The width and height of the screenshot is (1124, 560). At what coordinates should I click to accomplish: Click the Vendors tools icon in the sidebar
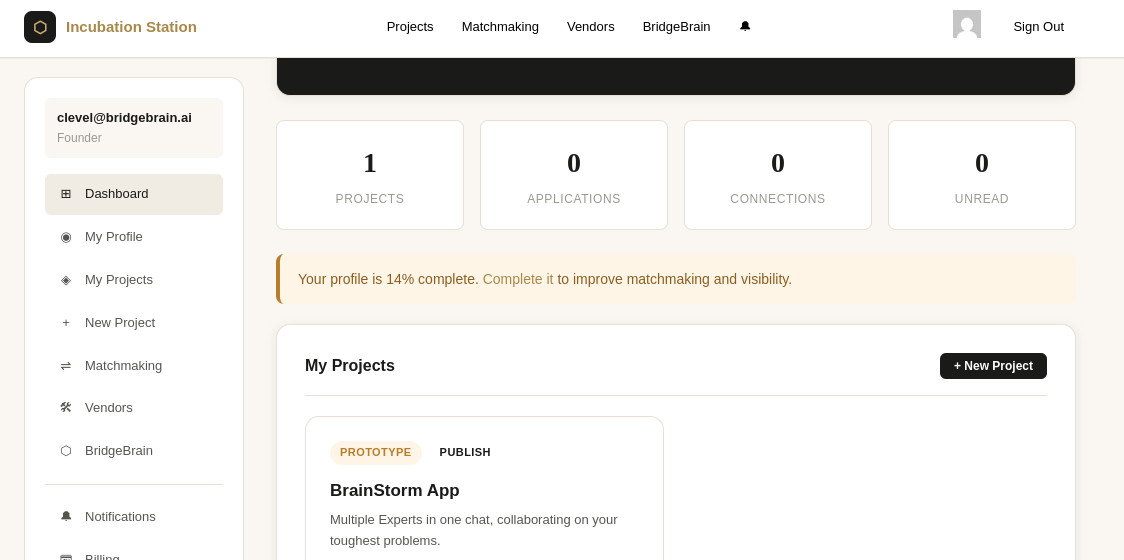tap(66, 408)
